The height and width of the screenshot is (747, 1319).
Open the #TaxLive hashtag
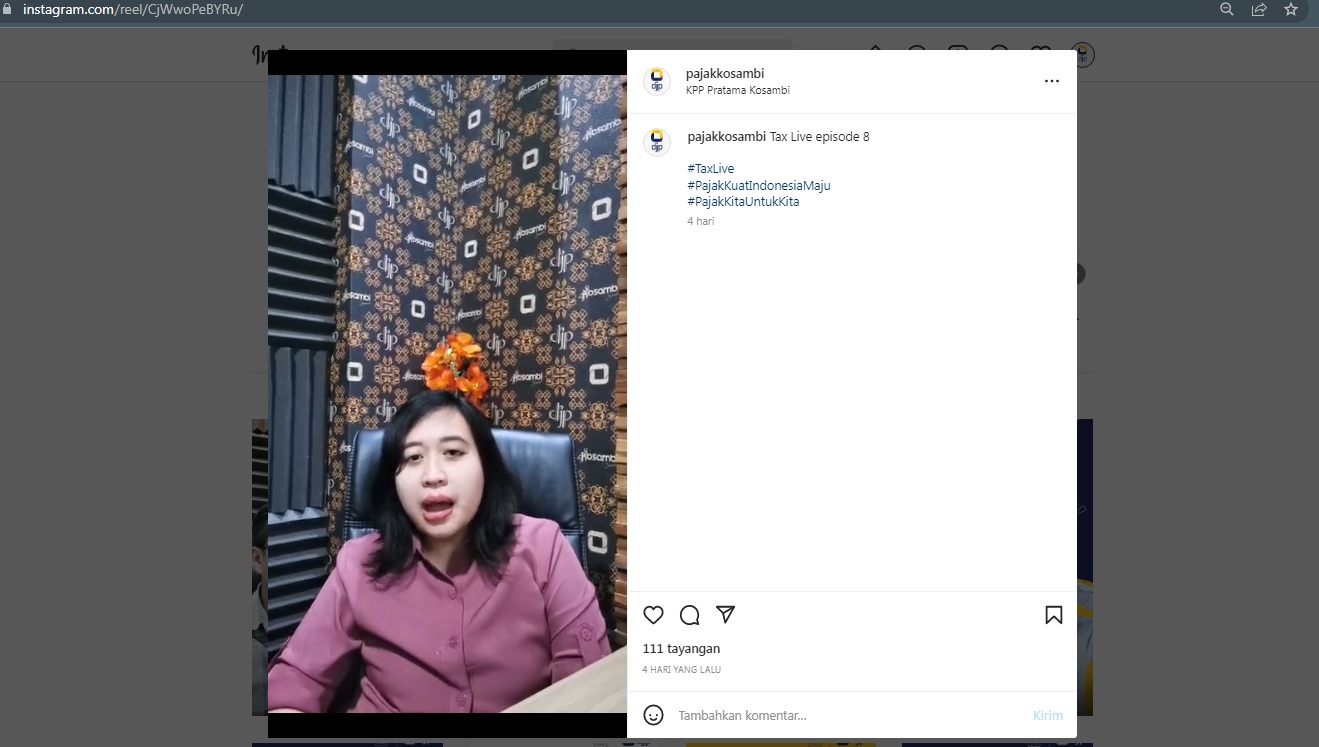click(x=710, y=169)
